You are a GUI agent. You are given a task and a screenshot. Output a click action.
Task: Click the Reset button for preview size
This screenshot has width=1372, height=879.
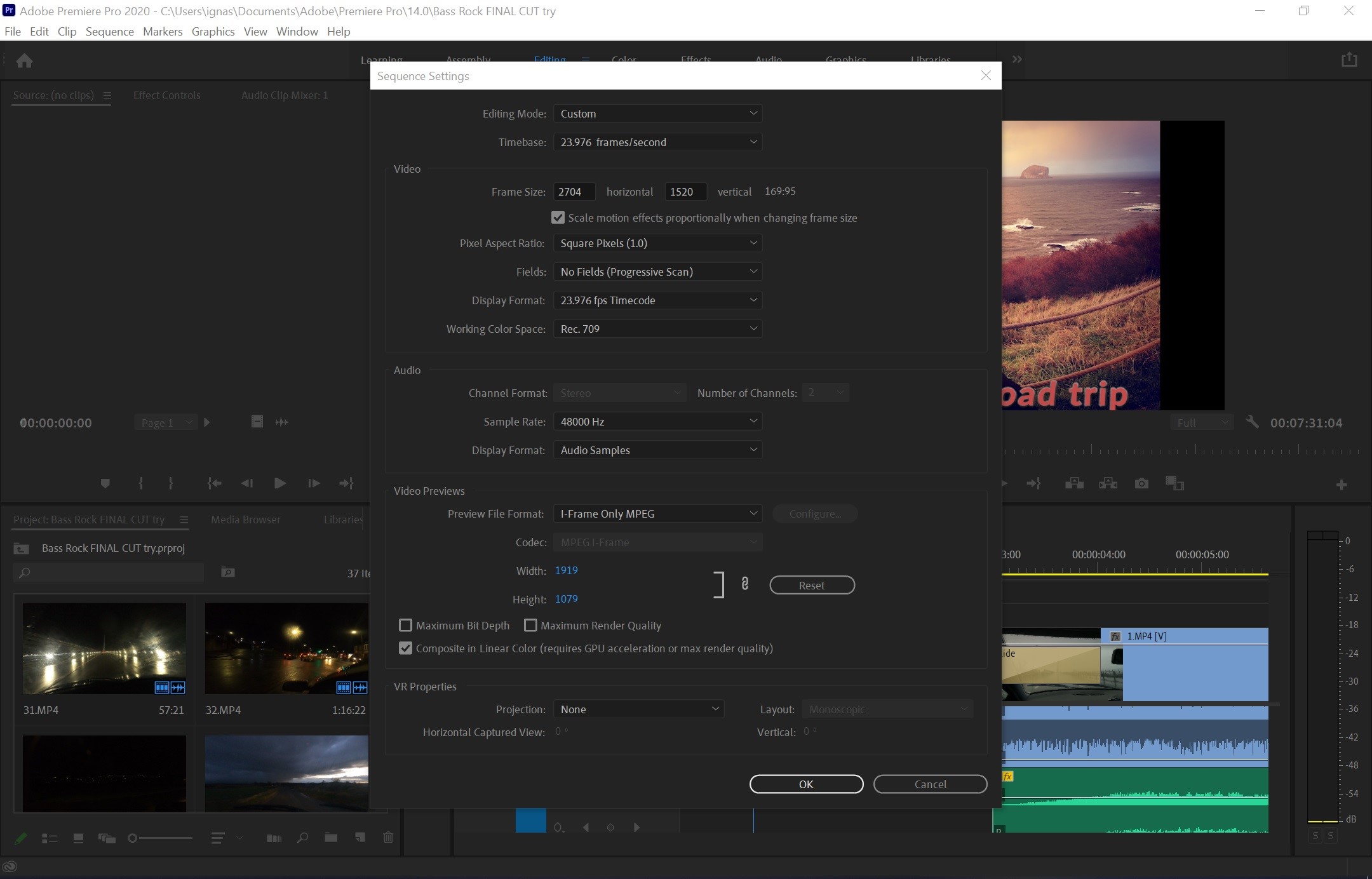[811, 585]
